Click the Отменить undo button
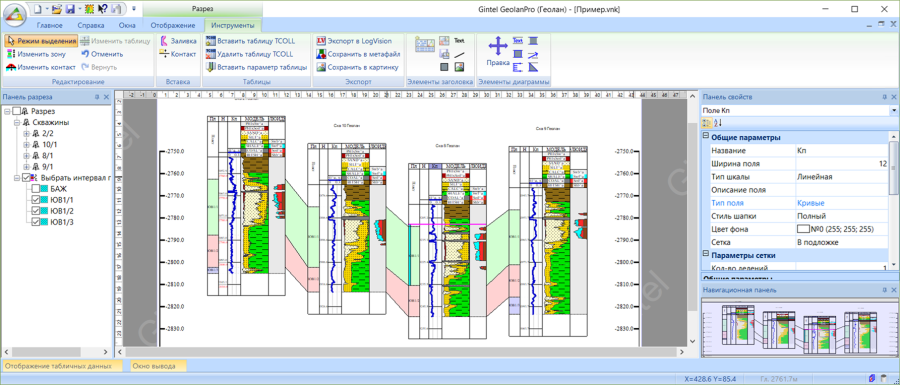The height and width of the screenshot is (385, 900). click(x=102, y=54)
